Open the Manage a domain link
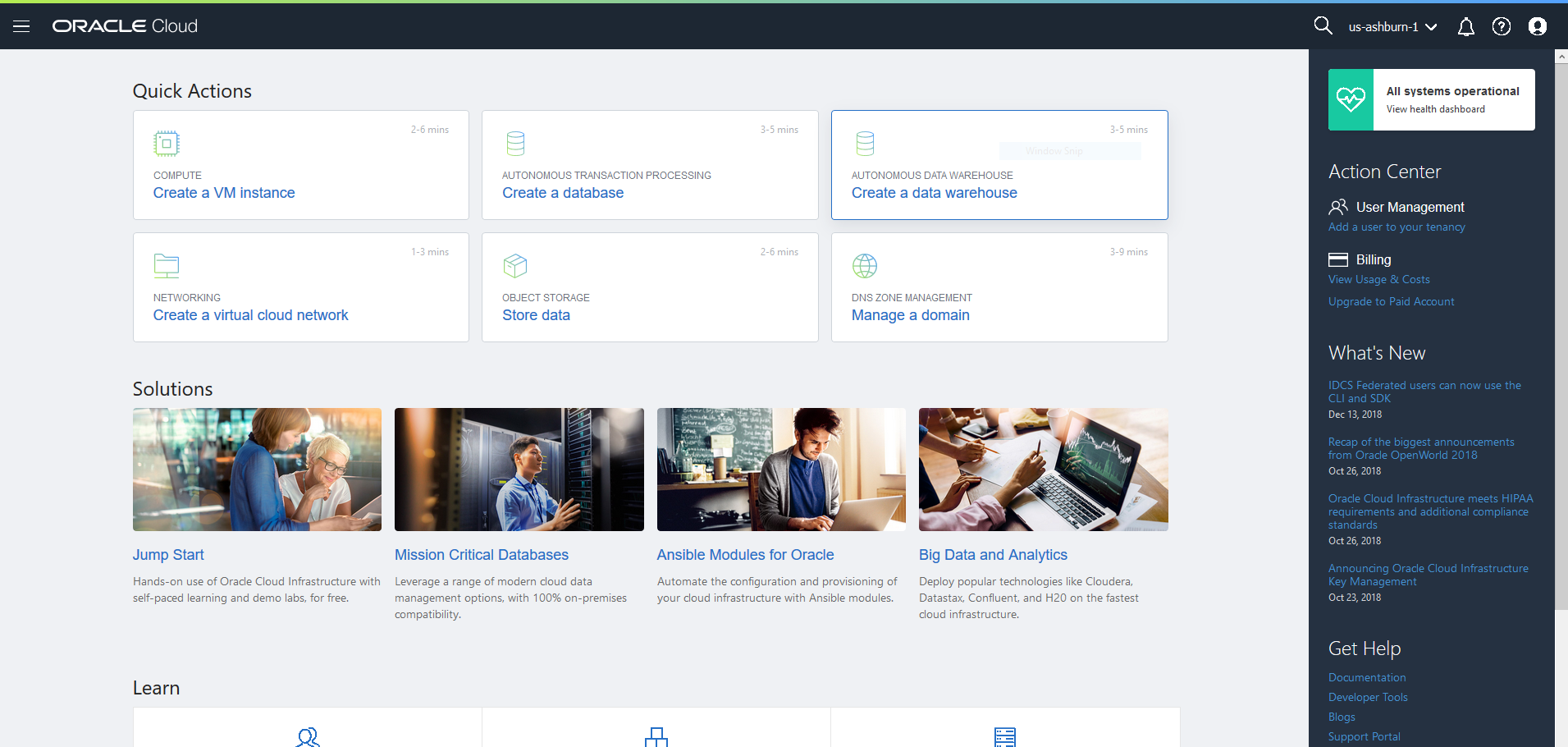The height and width of the screenshot is (747, 1568). pyautogui.click(x=911, y=315)
